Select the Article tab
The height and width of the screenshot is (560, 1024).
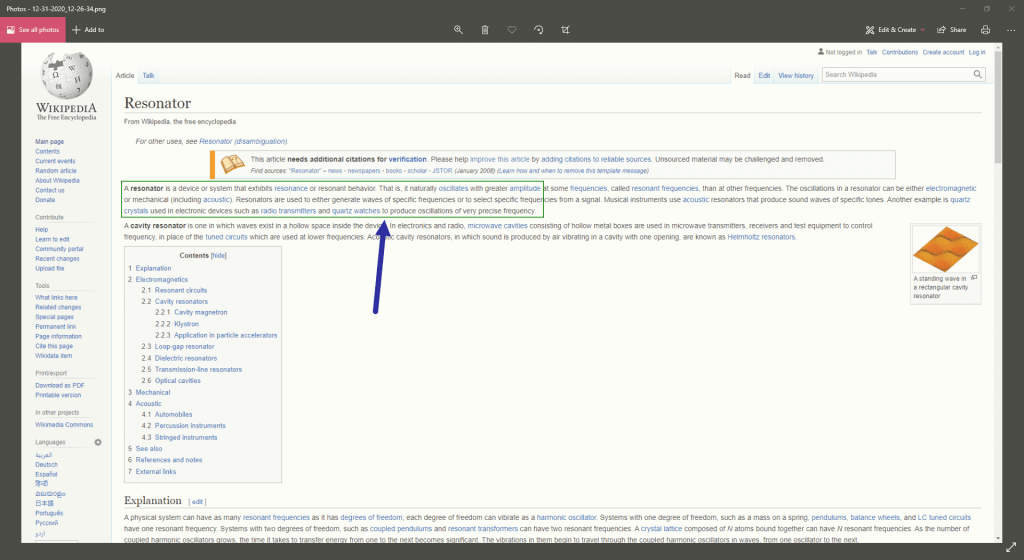click(x=125, y=76)
